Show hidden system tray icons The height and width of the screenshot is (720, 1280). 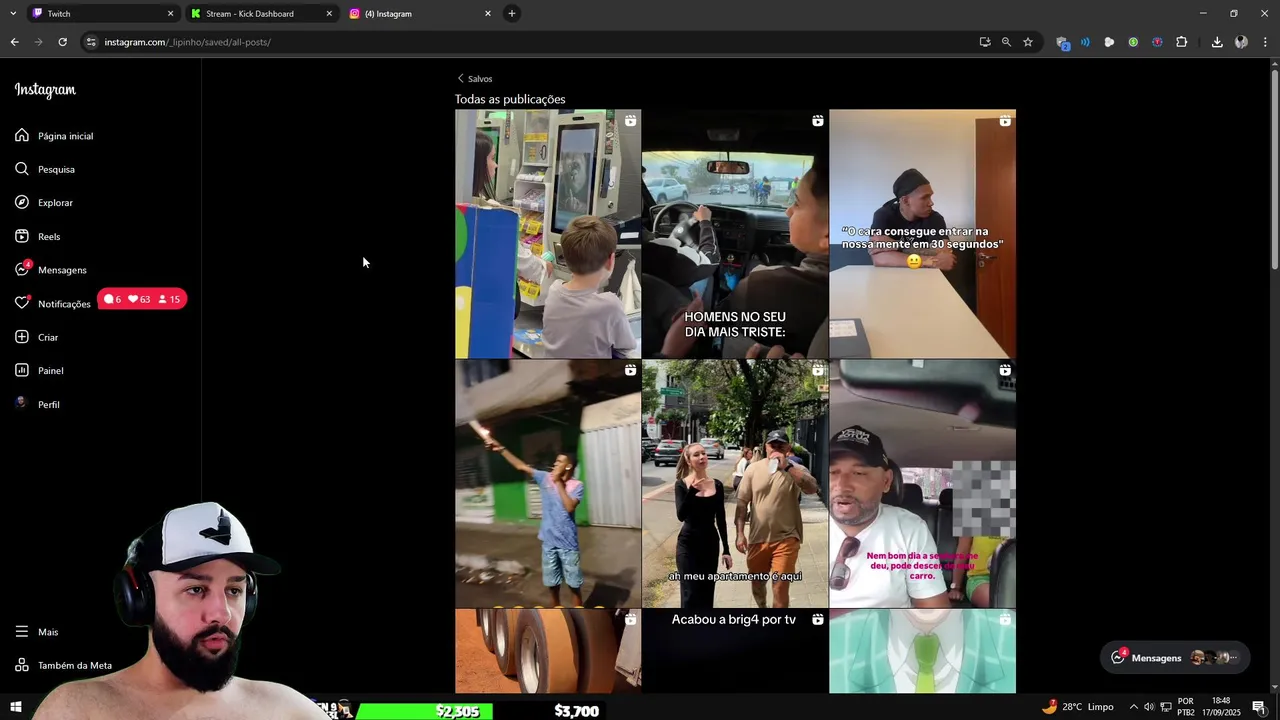tap(1133, 707)
